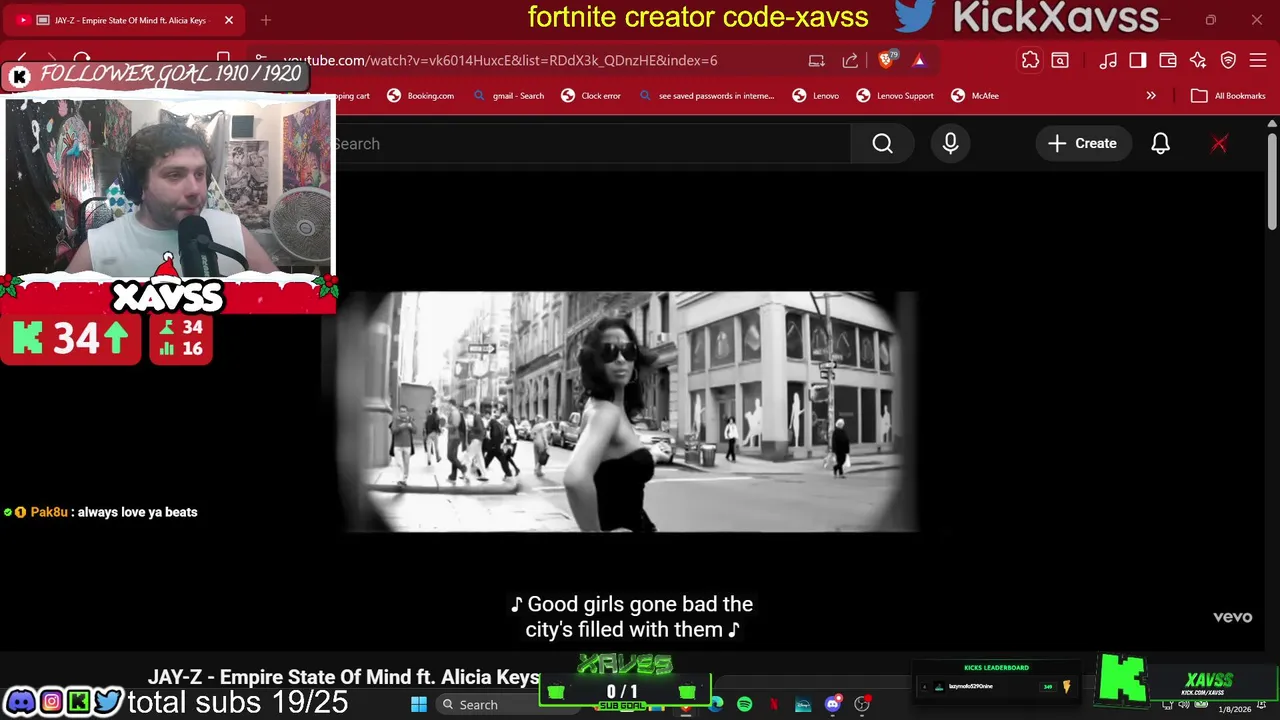Open Netflix from the taskbar
Image resolution: width=1280 pixels, height=720 pixels.
pos(774,704)
